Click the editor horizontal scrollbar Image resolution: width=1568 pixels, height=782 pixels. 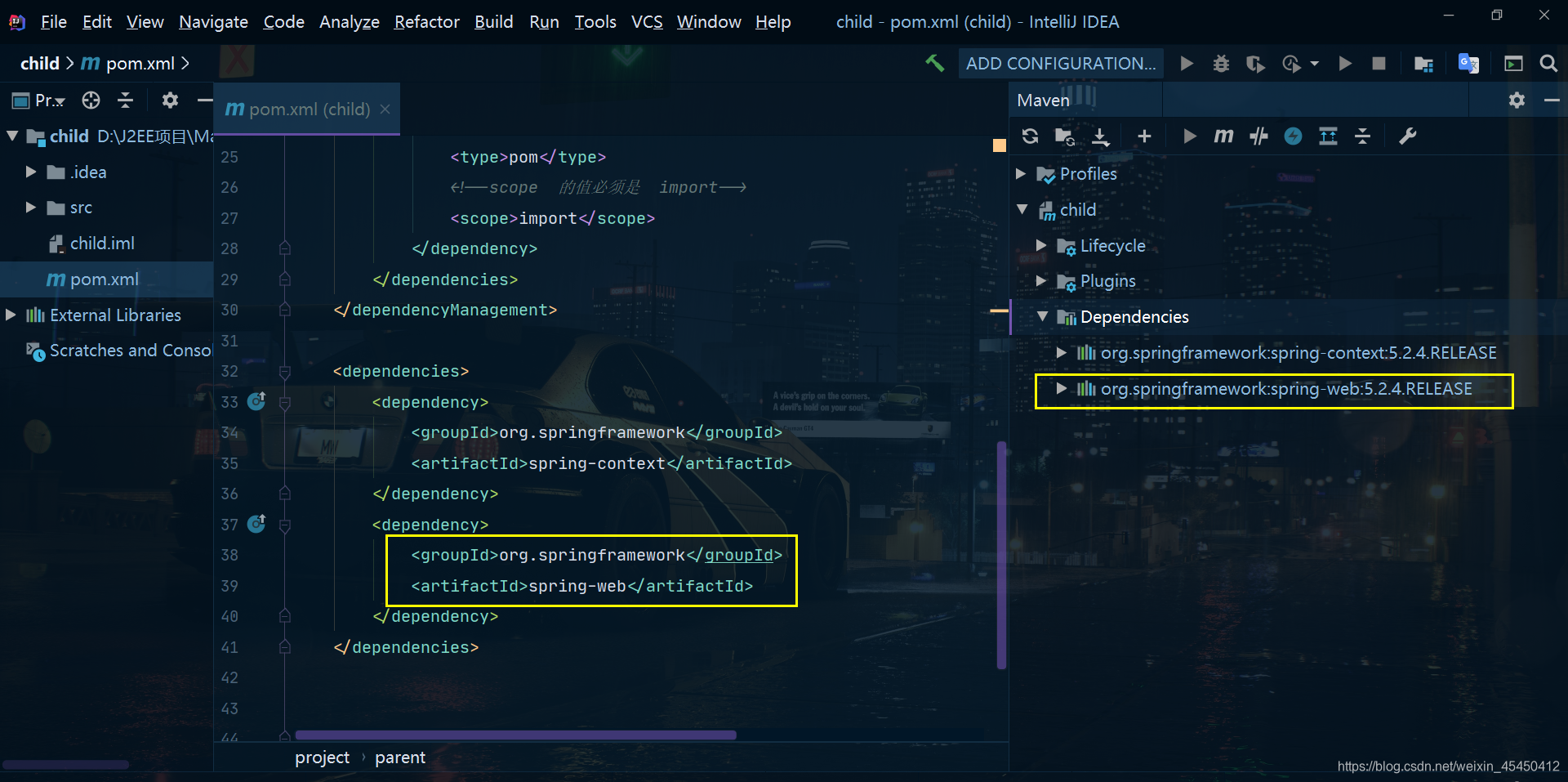pos(515,735)
